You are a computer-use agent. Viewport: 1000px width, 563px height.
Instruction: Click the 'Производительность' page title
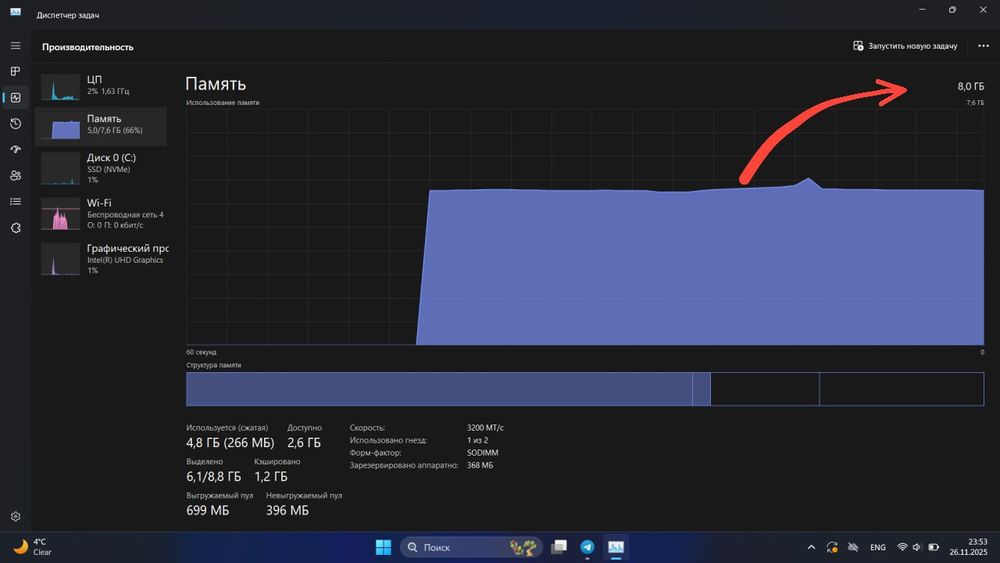coord(87,47)
